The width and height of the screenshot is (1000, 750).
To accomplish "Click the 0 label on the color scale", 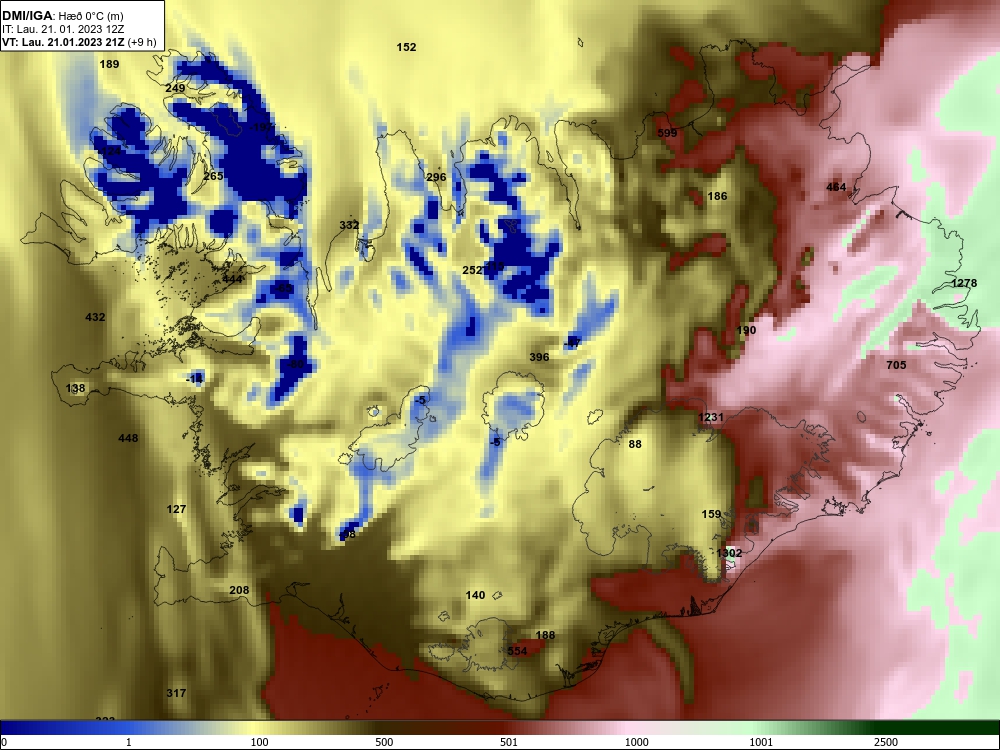I will pos(3,742).
